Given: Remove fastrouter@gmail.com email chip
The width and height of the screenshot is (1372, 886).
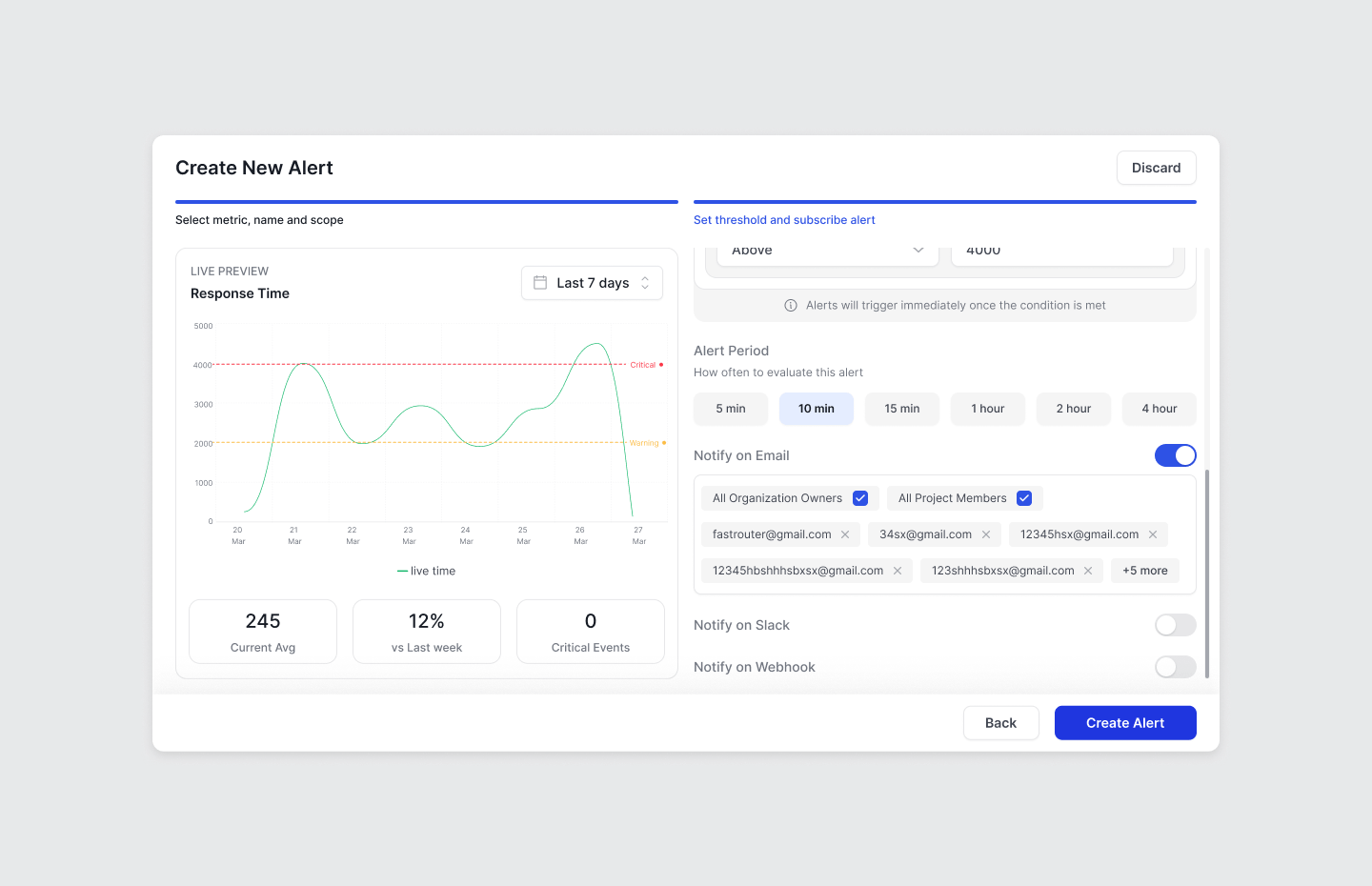Looking at the screenshot, I should (x=845, y=534).
